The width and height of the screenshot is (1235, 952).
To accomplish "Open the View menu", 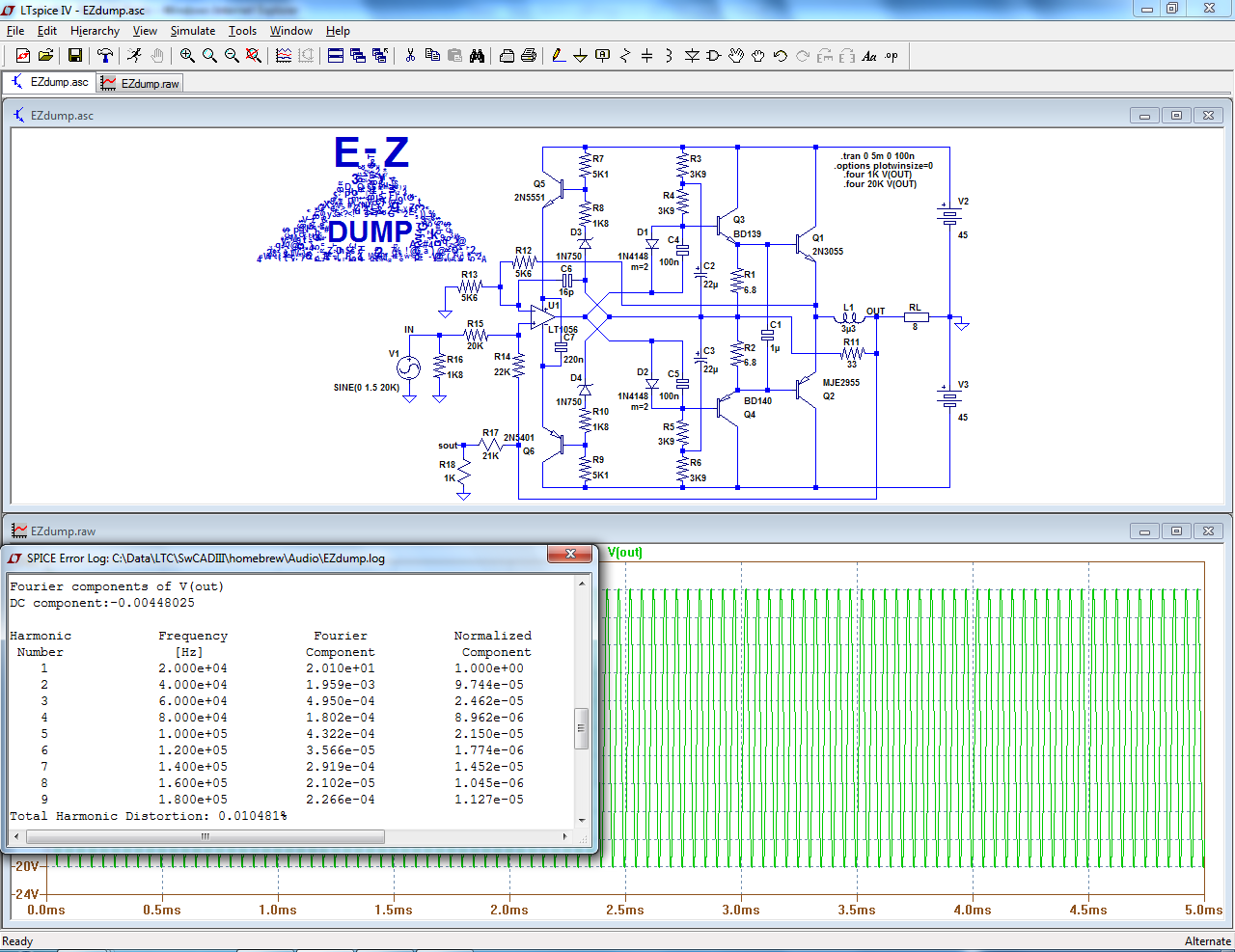I will [x=145, y=31].
